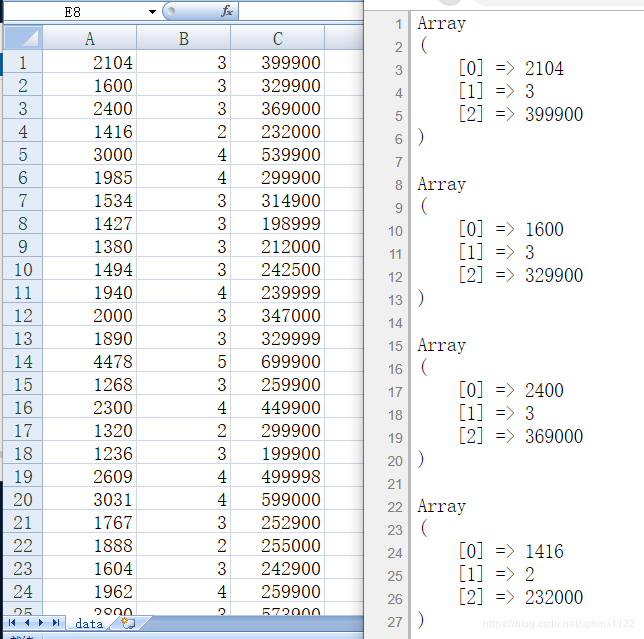This screenshot has height=639, width=644.
Task: Go to next sheet navigation arrow
Action: tap(41, 623)
